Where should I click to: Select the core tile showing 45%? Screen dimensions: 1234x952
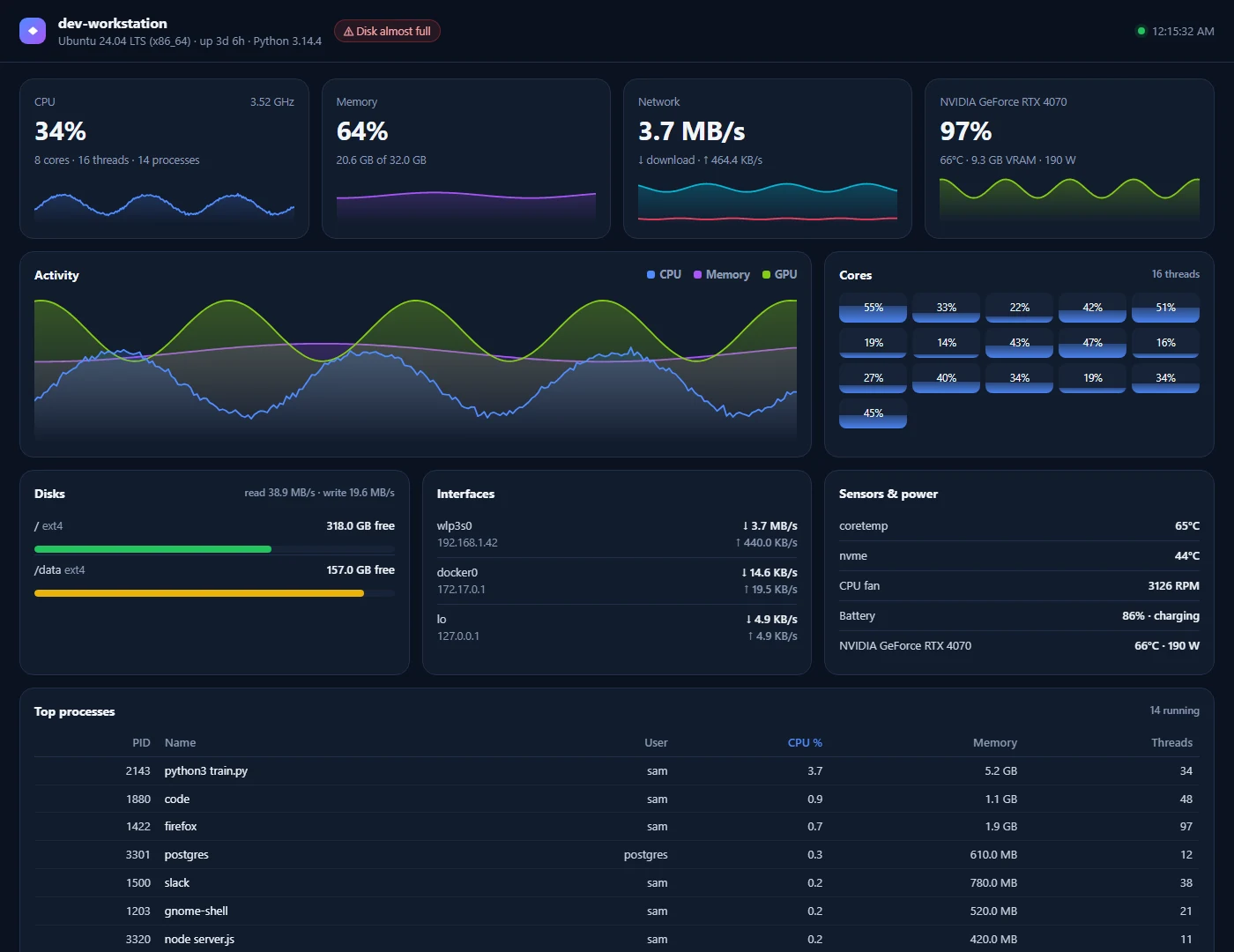click(873, 413)
